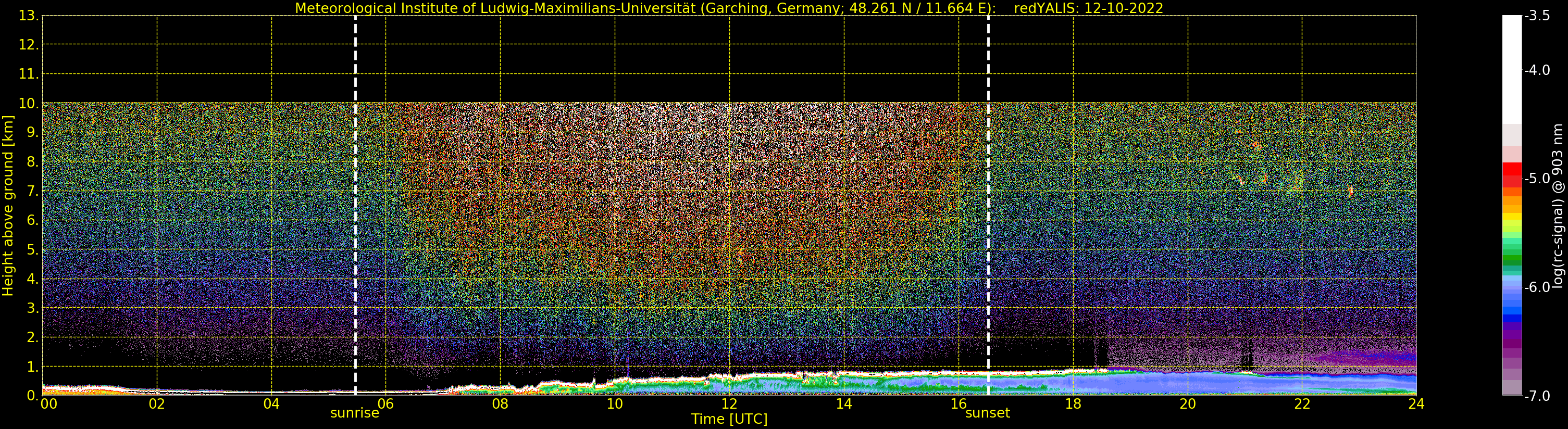Image resolution: width=1568 pixels, height=429 pixels.
Task: Click height axis tick label '9.'
Action: coord(32,133)
